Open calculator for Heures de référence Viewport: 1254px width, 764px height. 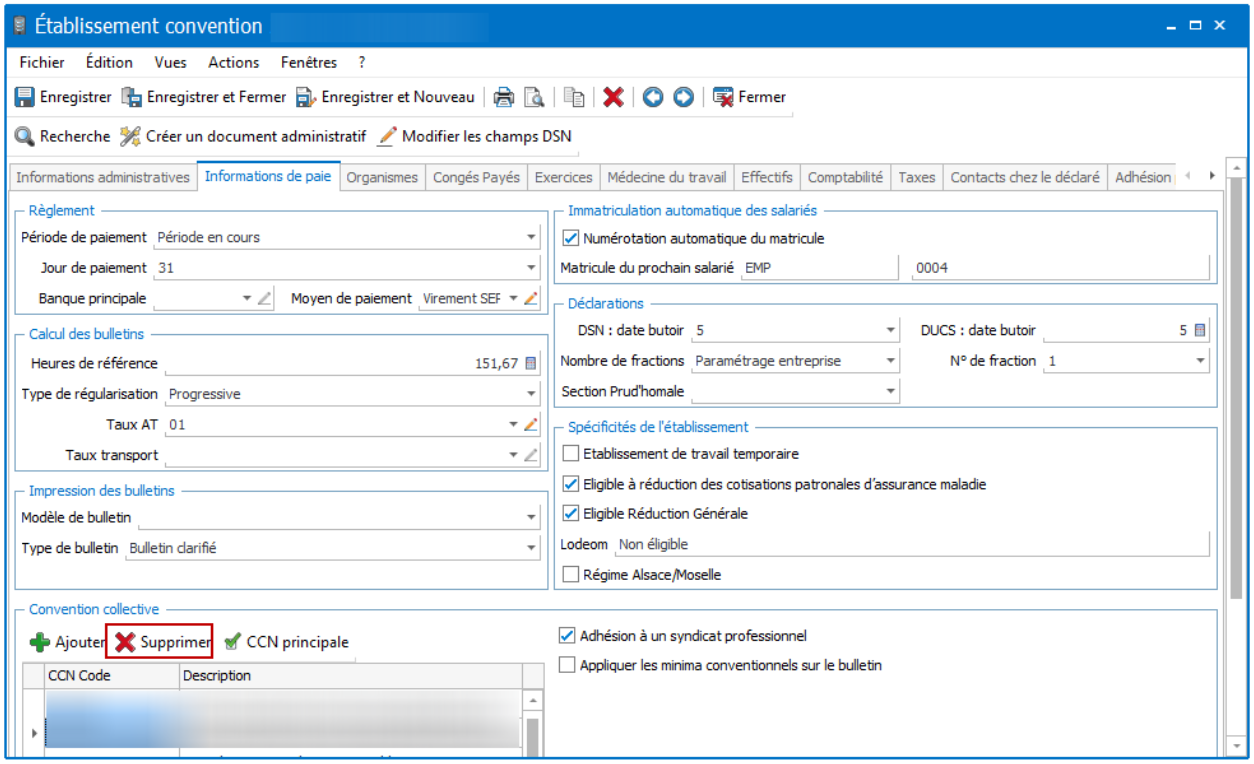531,363
